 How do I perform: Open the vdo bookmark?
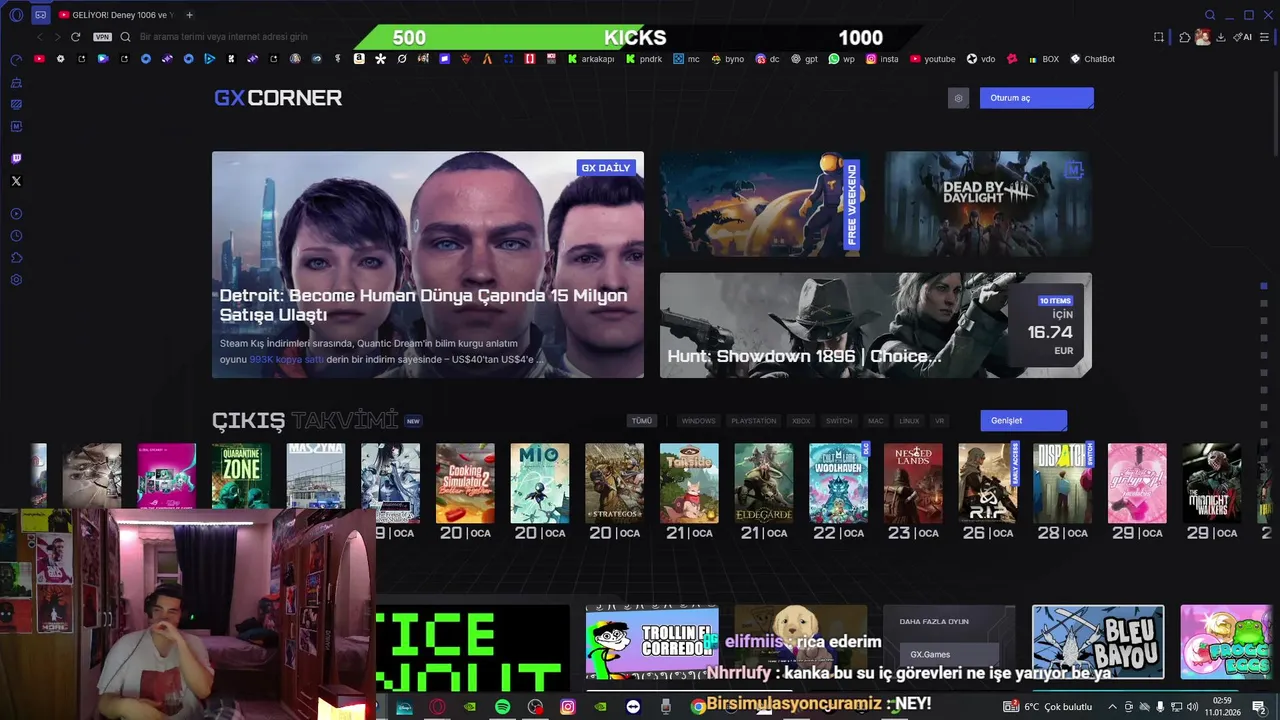[x=980, y=59]
